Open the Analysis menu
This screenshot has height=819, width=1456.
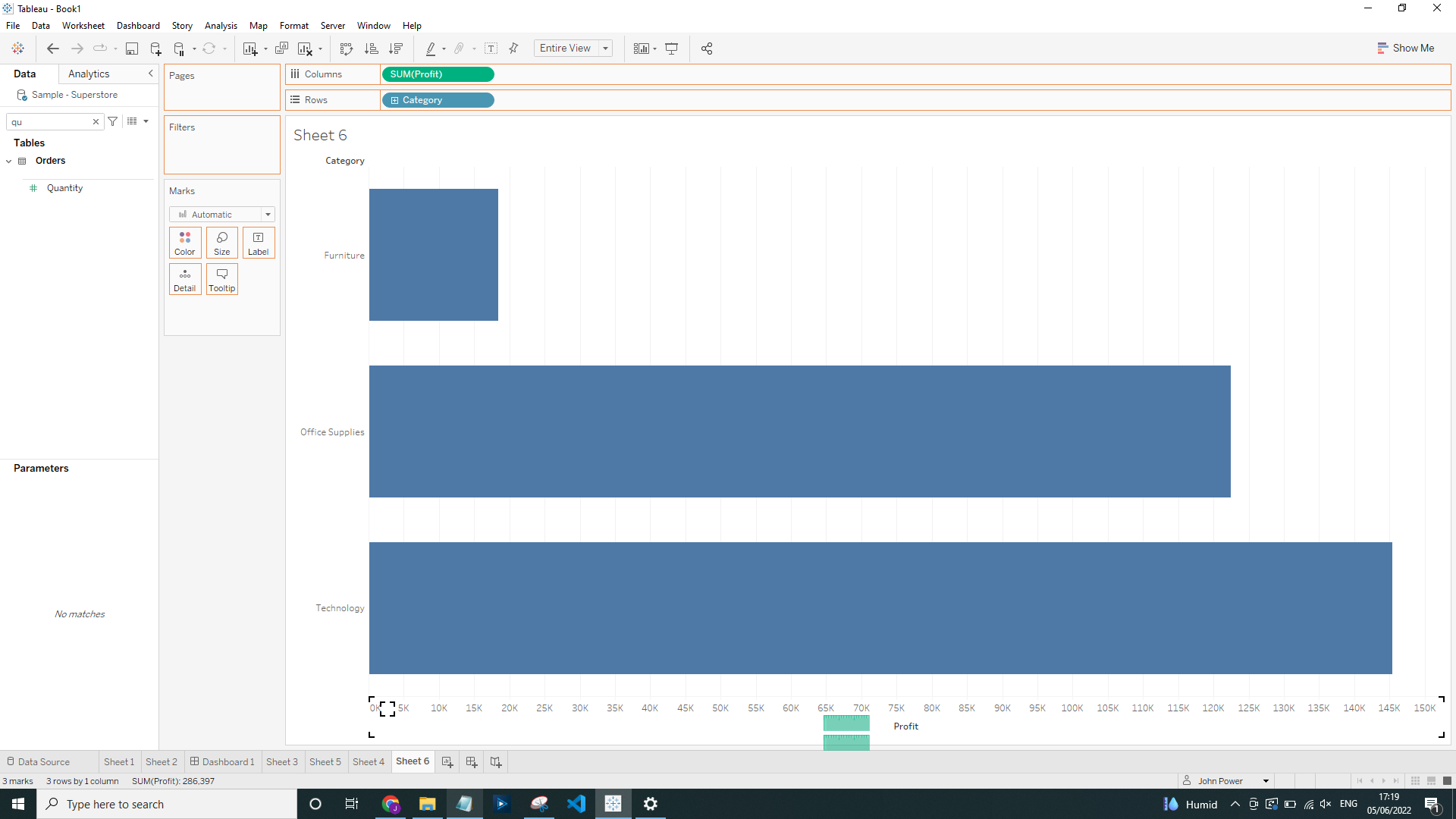[221, 26]
